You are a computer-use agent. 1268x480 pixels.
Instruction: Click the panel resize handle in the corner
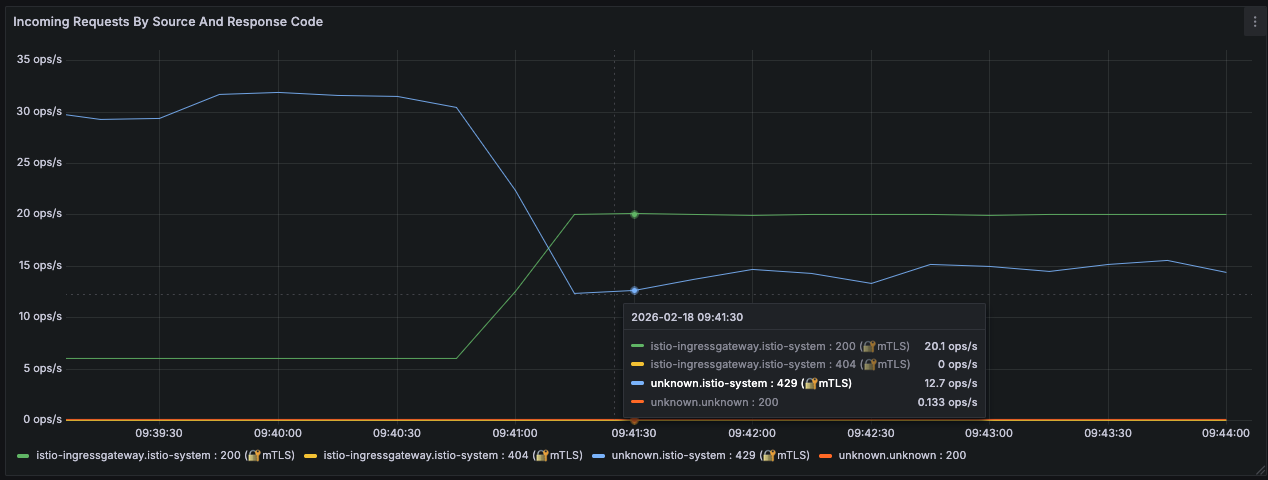tap(1260, 471)
